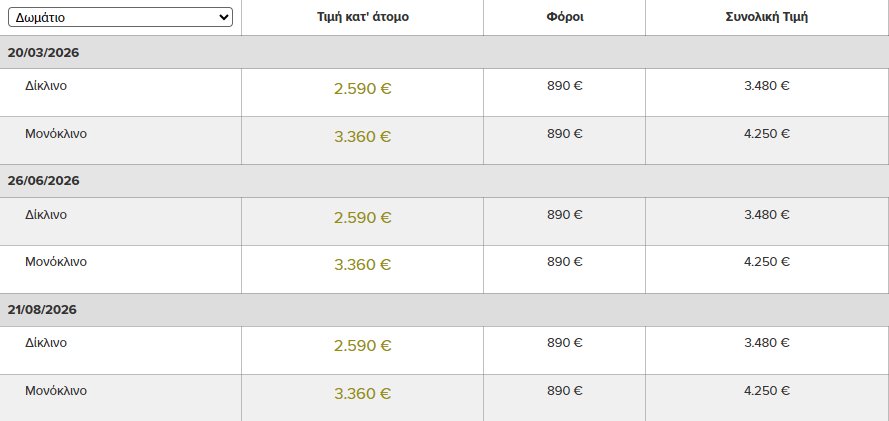Image resolution: width=889 pixels, height=421 pixels.
Task: Click Μονόκλινο under the 26/06/2026 date
Action: point(56,263)
